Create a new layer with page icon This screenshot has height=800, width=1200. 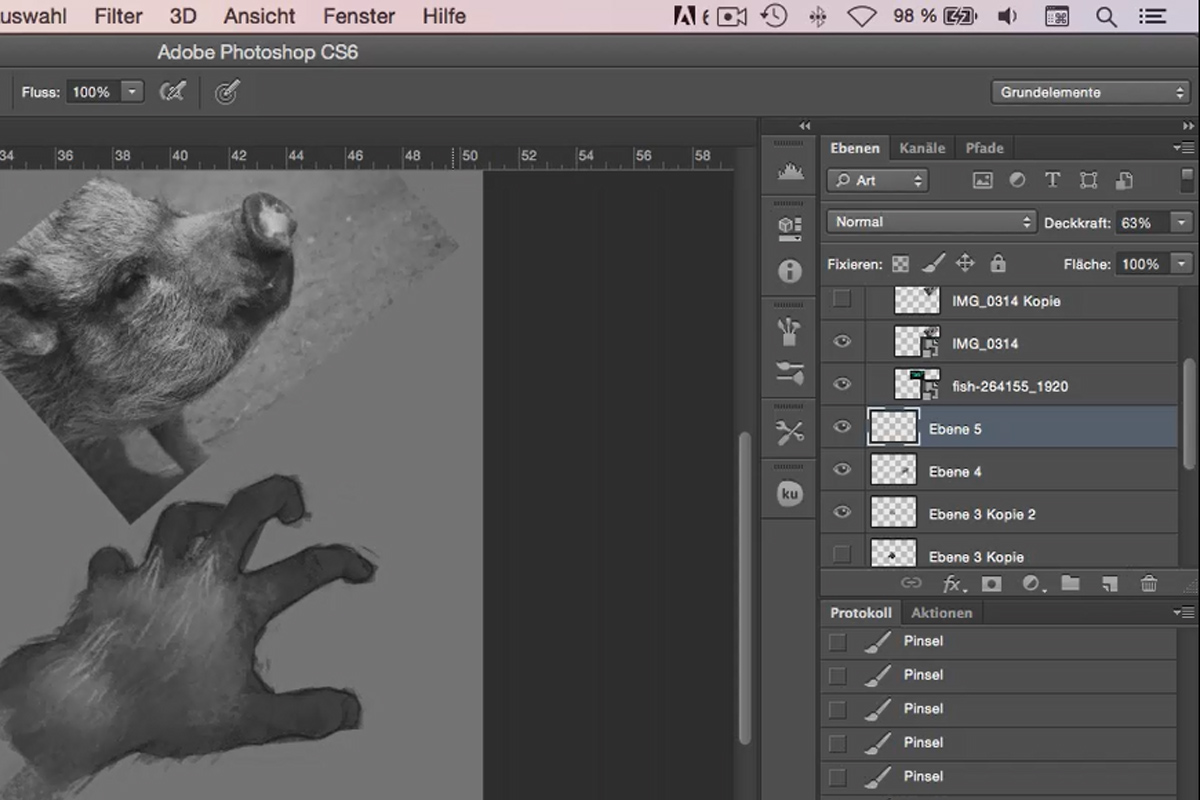tap(1109, 584)
